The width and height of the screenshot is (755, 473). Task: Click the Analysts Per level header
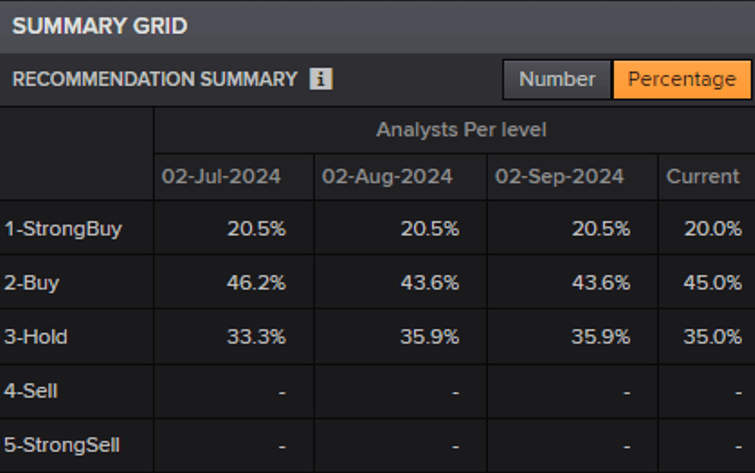tap(461, 130)
